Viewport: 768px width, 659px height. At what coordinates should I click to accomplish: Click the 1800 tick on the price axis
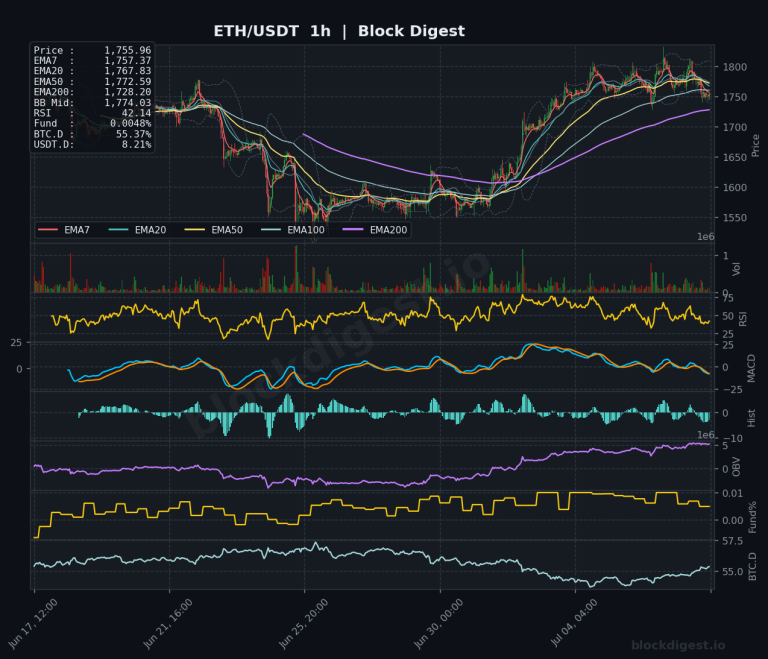pos(735,67)
